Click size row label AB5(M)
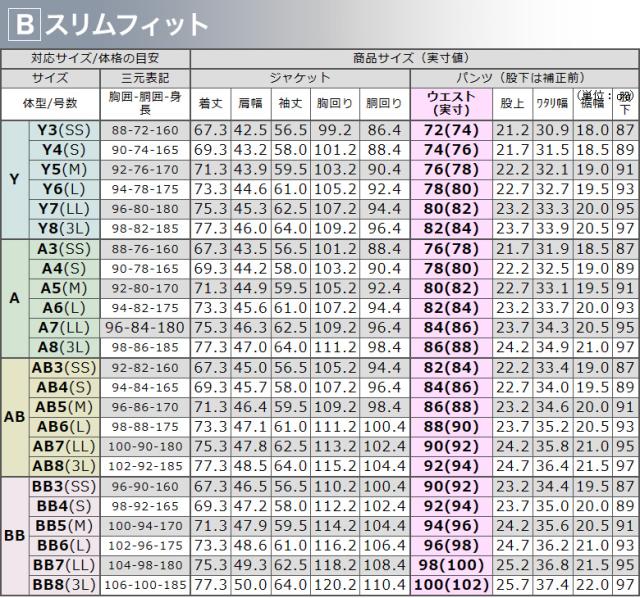The width and height of the screenshot is (640, 598). click(x=64, y=407)
